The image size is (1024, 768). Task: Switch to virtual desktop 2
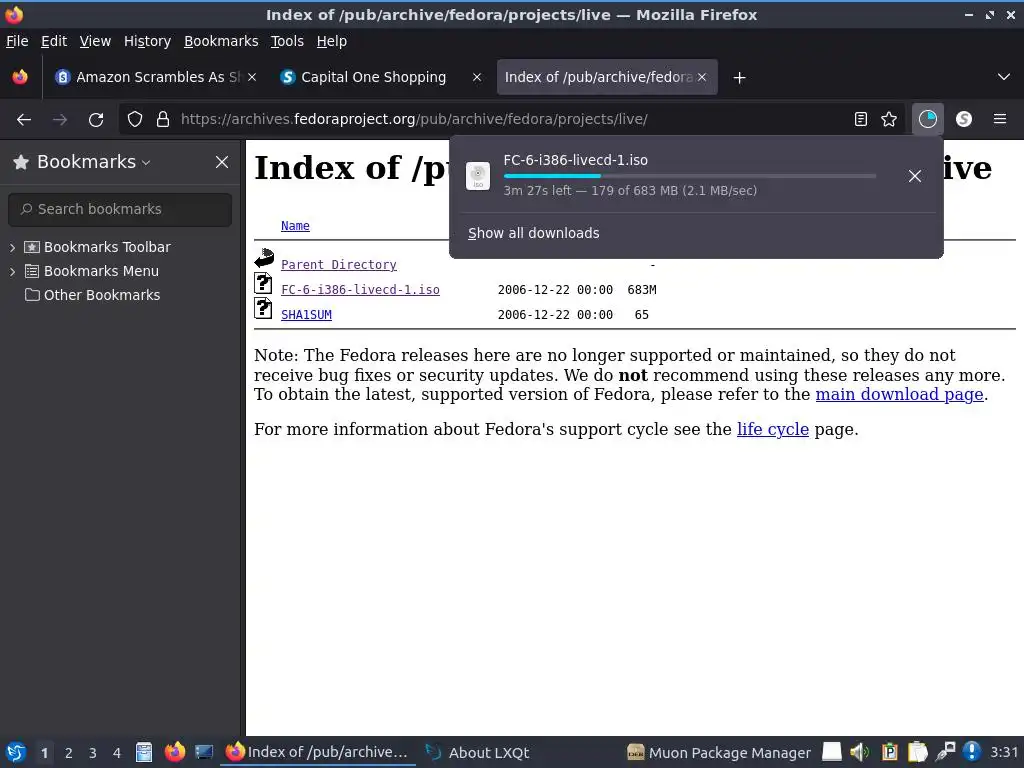point(69,753)
